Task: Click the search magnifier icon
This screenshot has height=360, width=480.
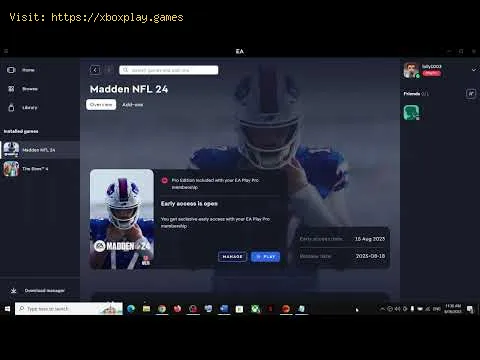Action: pos(125,70)
